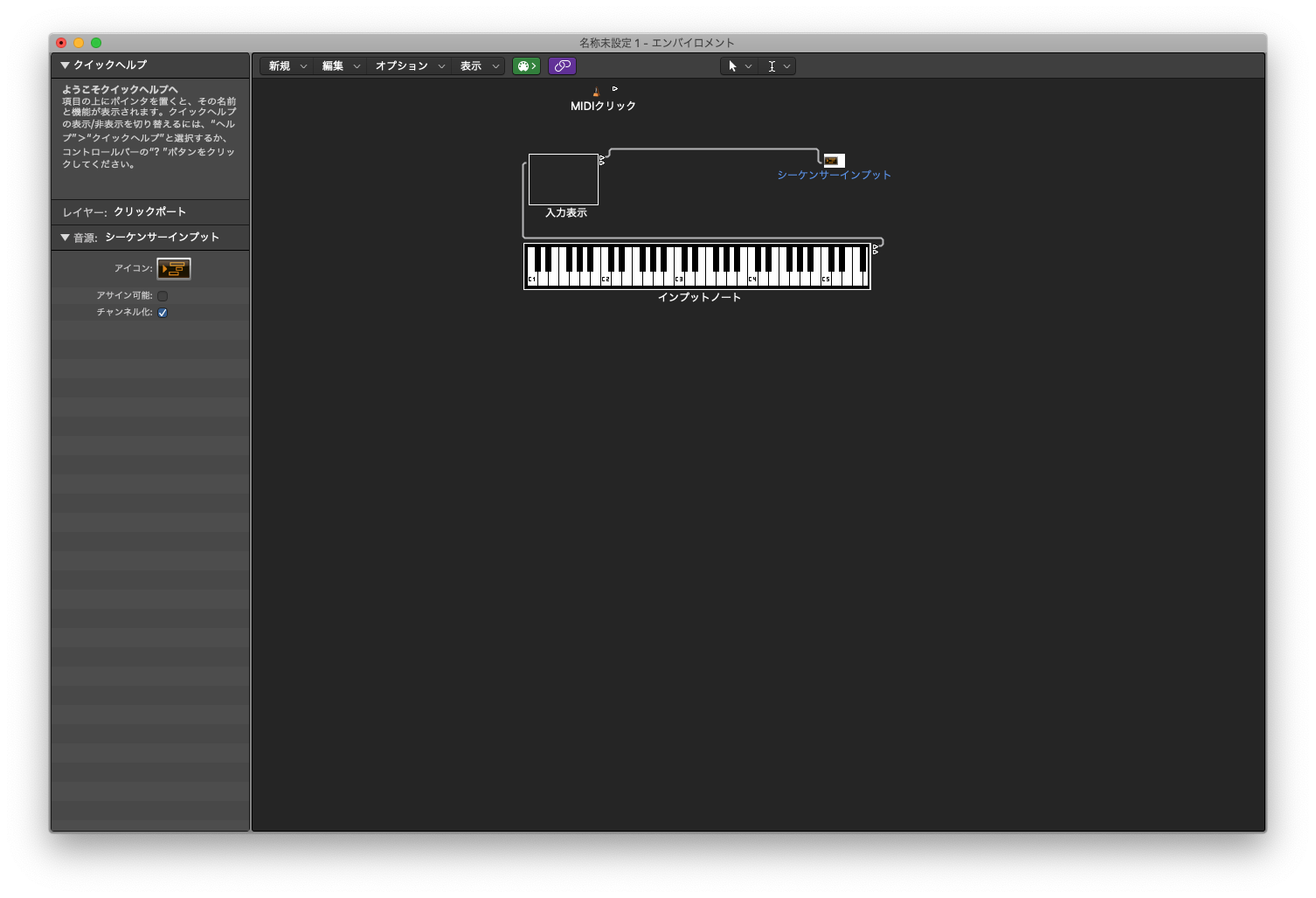Image resolution: width=1316 pixels, height=898 pixels.
Task: Uncheck the チャンネル化 checkbox
Action: pyautogui.click(x=163, y=313)
